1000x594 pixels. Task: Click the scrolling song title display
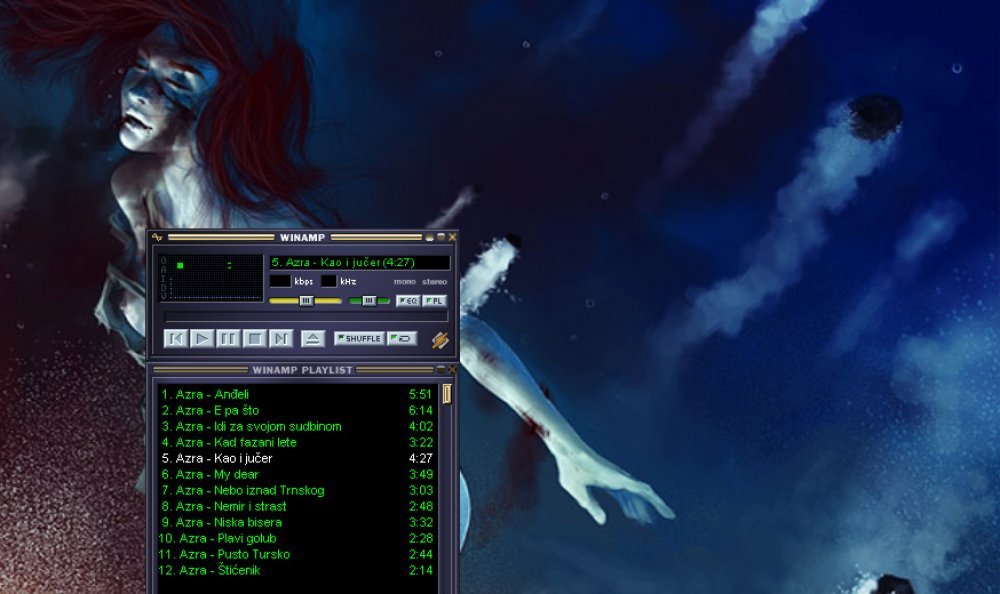pos(360,262)
